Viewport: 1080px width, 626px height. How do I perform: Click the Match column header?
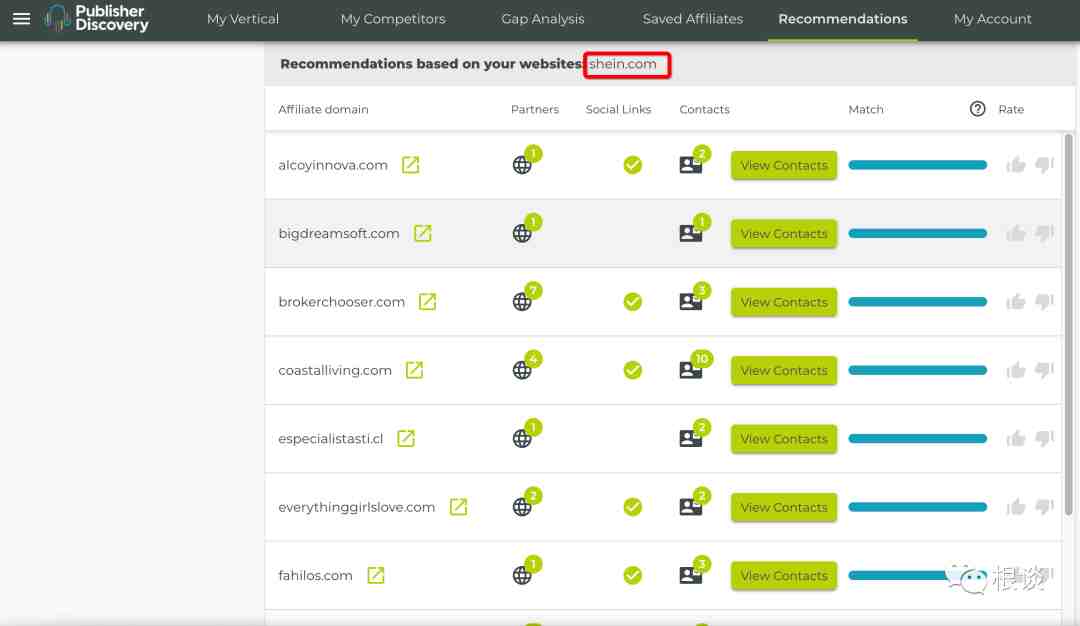pyautogui.click(x=866, y=109)
